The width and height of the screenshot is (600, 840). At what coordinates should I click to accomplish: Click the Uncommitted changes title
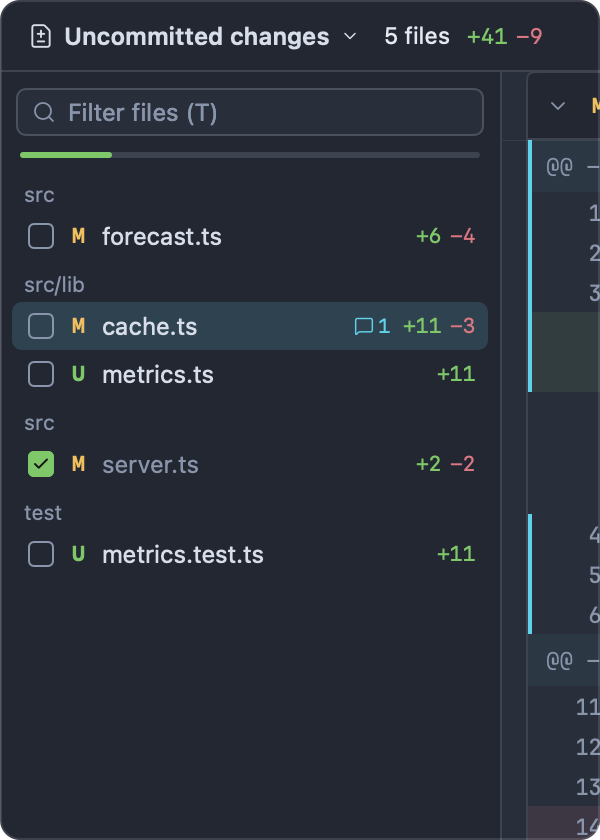coord(197,36)
